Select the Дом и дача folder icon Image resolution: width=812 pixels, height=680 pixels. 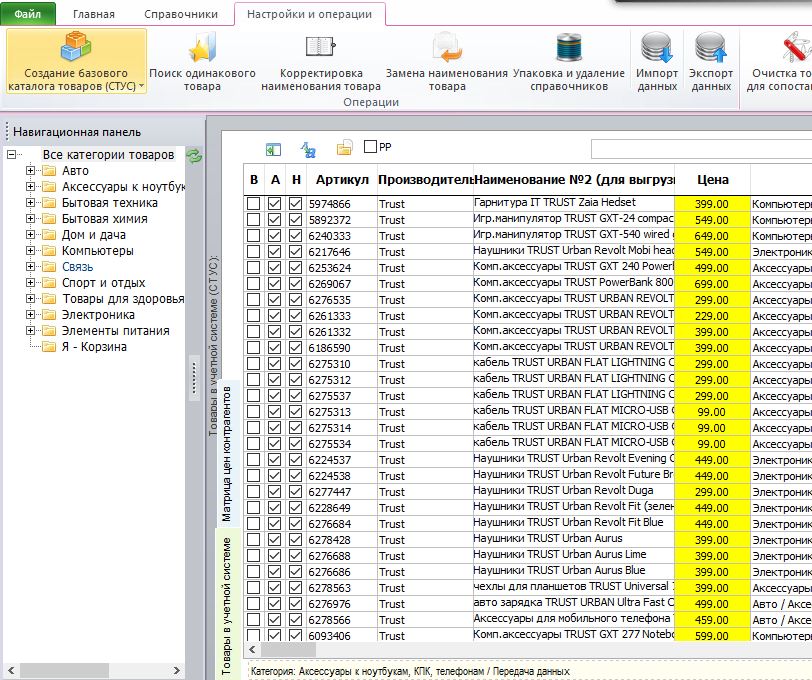(x=49, y=235)
